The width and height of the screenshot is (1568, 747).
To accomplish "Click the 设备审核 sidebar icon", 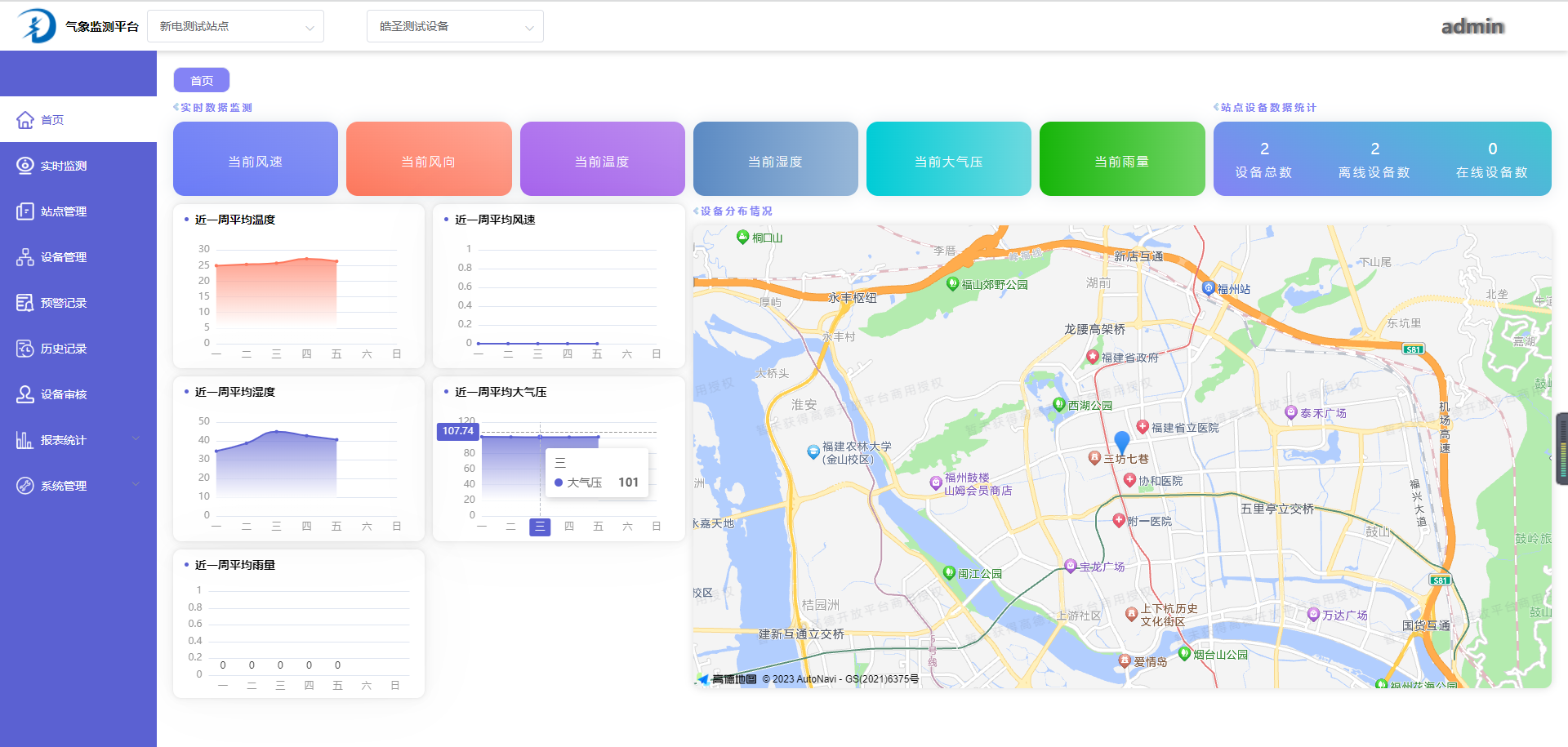I will (25, 394).
